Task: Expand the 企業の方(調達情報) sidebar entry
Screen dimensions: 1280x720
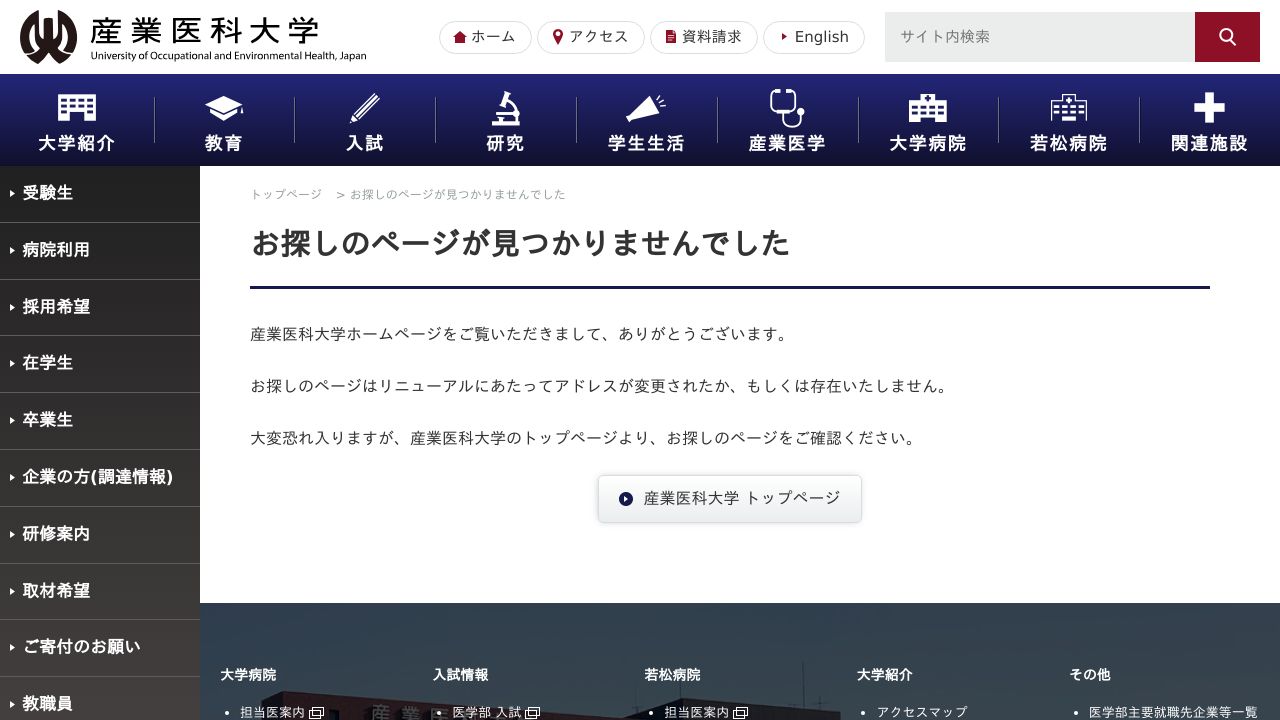Action: [97, 477]
